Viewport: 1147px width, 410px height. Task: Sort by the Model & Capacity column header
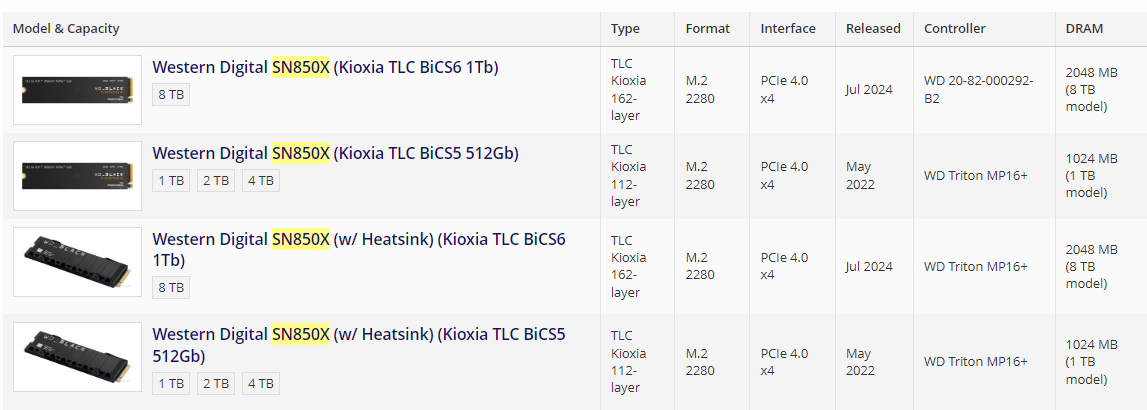pyautogui.click(x=66, y=29)
